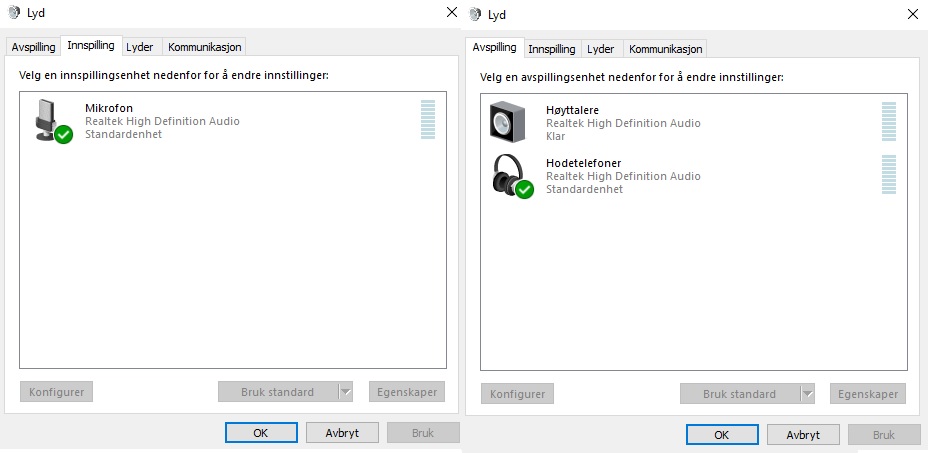
Task: Open Kommunikasjon tab in right window
Action: click(665, 50)
